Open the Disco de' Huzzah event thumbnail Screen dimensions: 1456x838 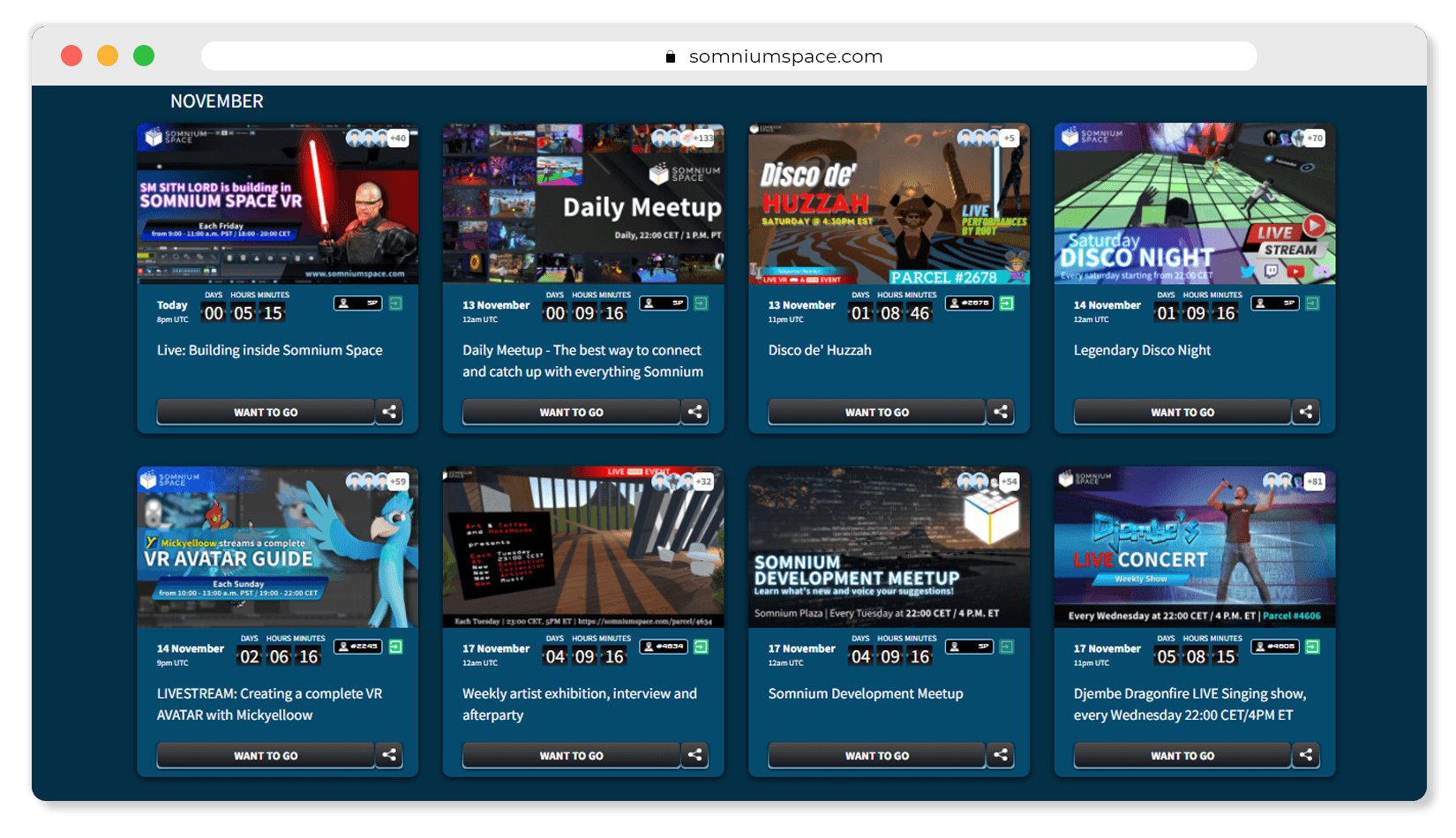(889, 204)
